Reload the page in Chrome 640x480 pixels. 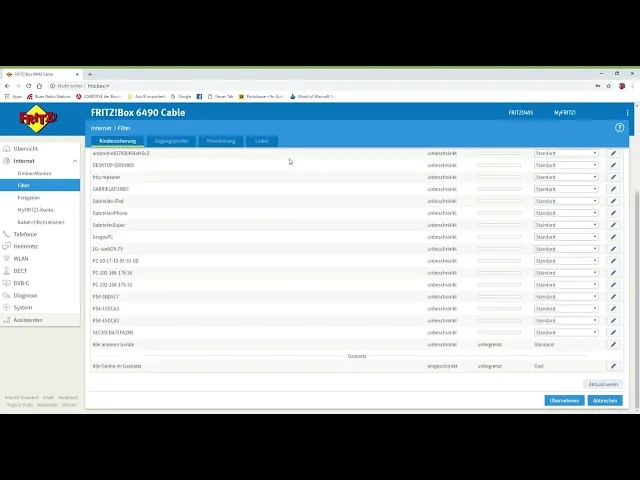[29, 86]
